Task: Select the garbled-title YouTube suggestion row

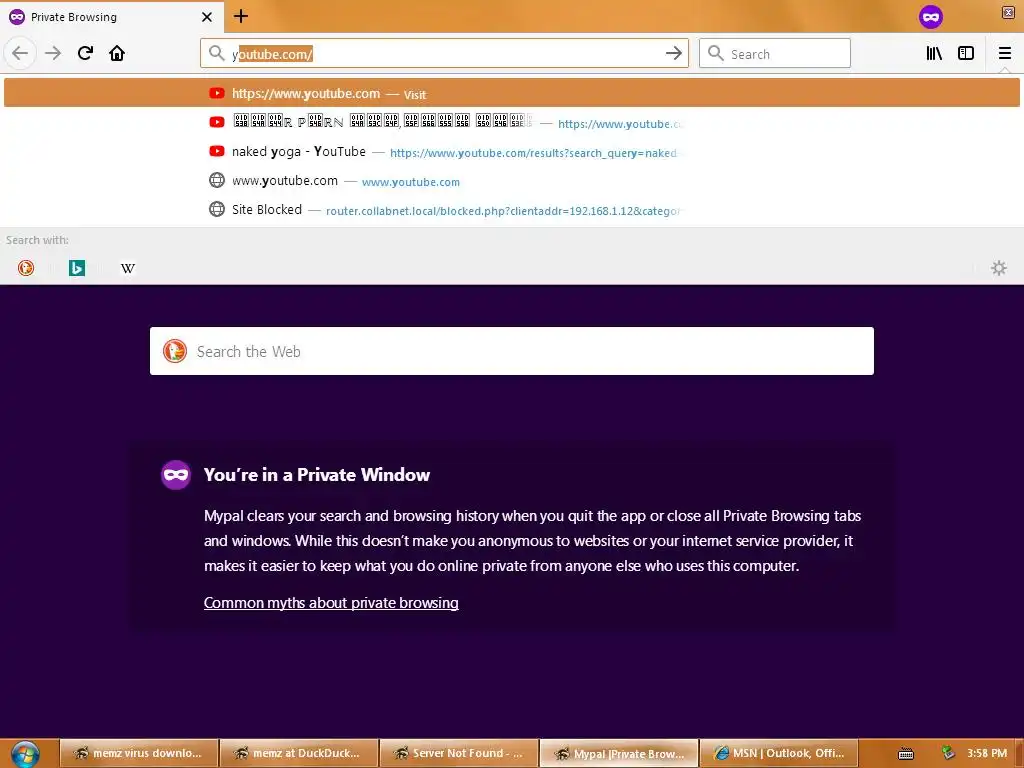Action: 512,123
